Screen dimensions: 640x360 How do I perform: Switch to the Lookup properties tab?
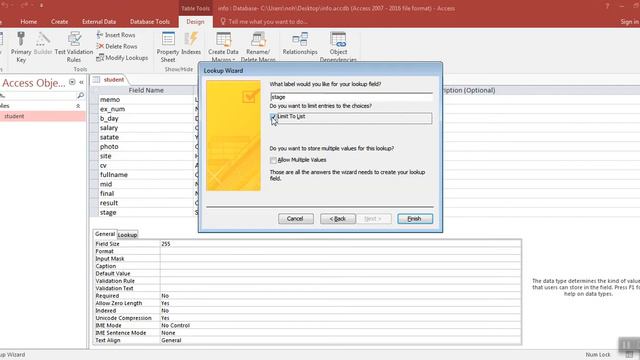(x=127, y=235)
